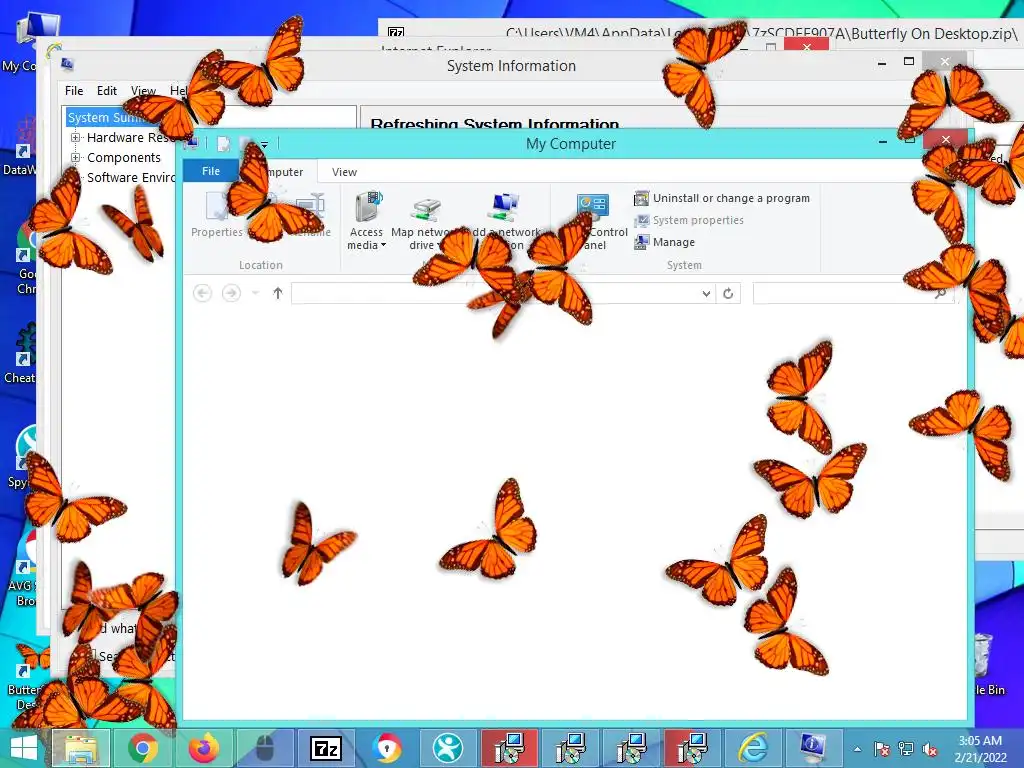Click the Action Center flag icon

pyautogui.click(x=882, y=749)
